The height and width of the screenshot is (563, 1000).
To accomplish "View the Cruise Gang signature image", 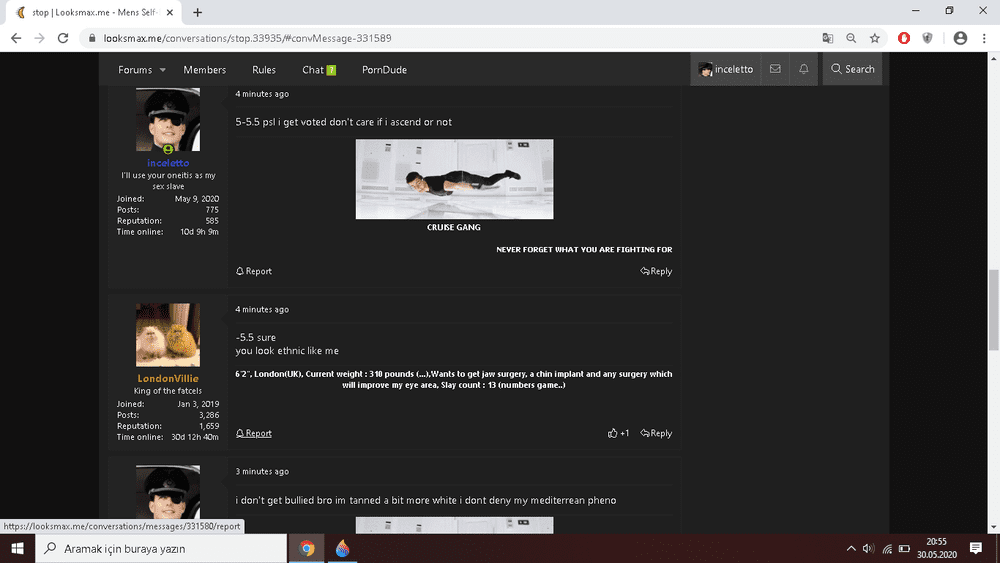I will [x=454, y=179].
